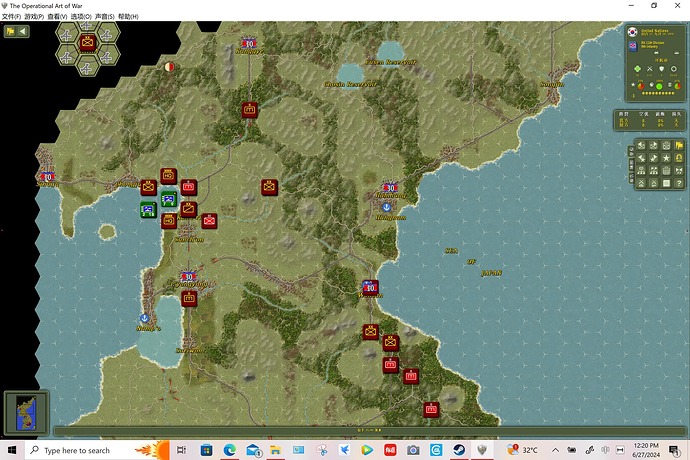Open help with the question mark button

(x=679, y=183)
